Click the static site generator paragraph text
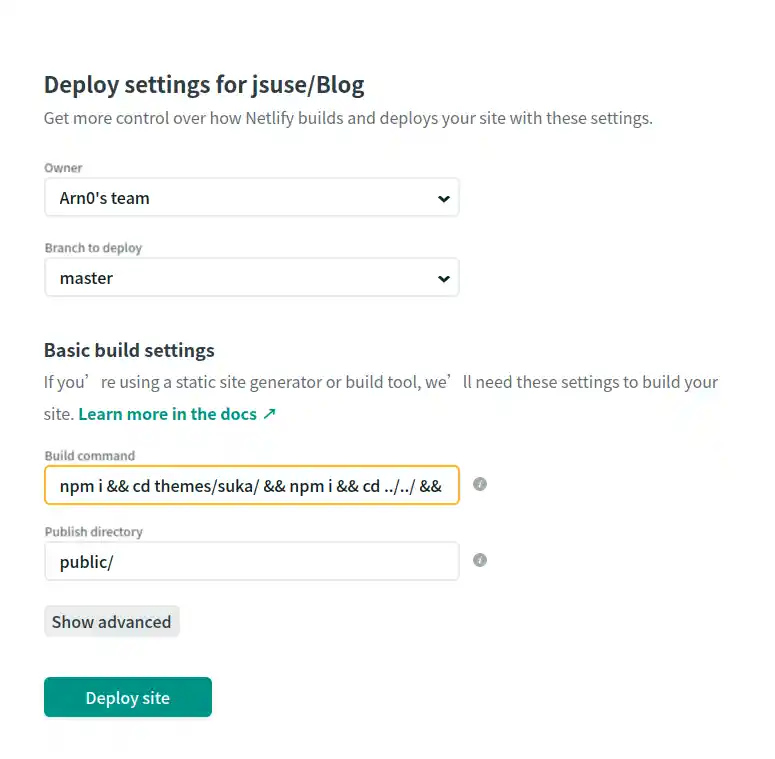775x759 pixels. [380, 382]
